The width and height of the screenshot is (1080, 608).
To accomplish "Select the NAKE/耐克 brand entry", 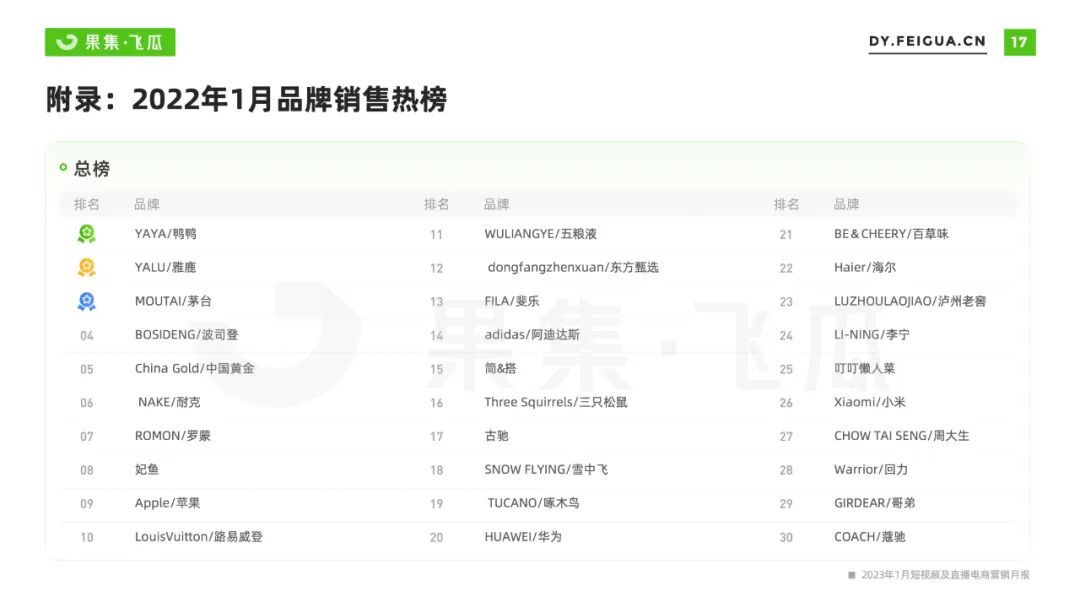I will pos(169,402).
